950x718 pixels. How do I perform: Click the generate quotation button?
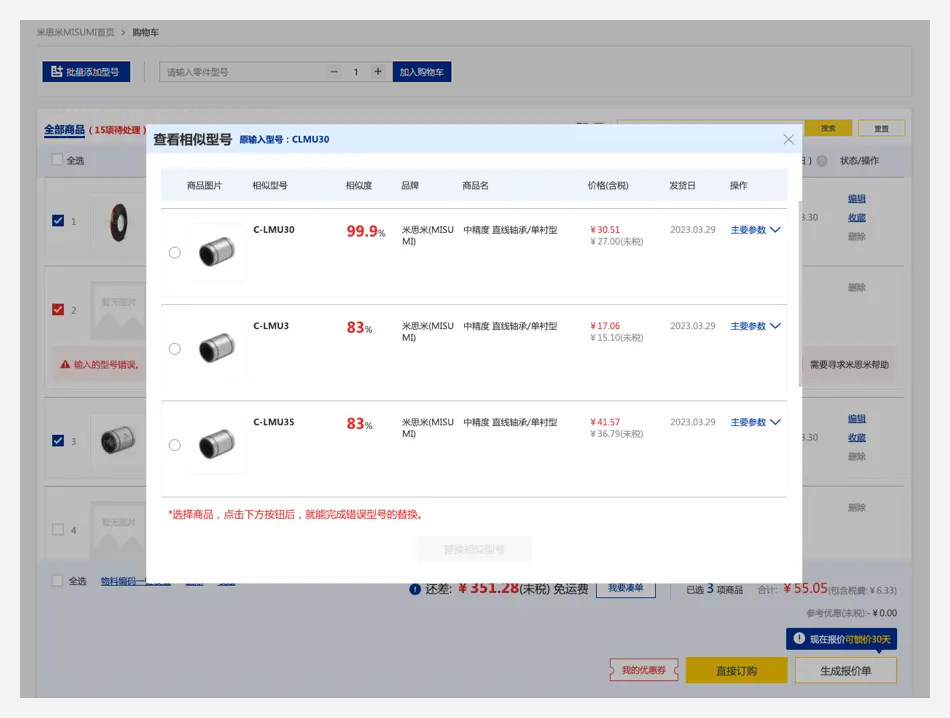pos(845,670)
